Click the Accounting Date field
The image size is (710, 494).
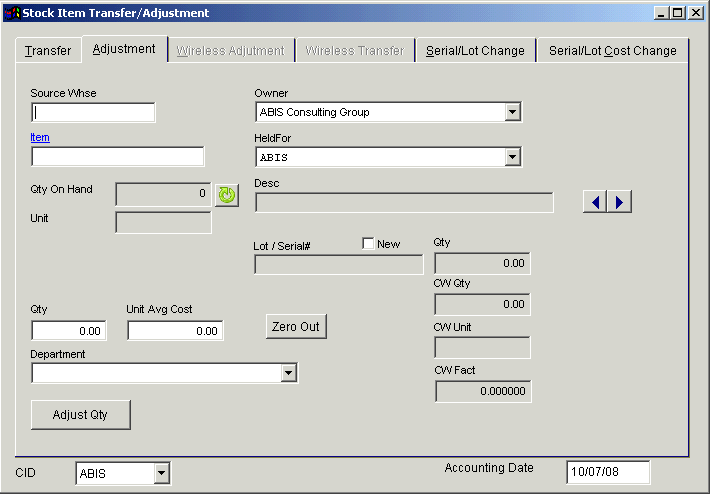(x=607, y=472)
